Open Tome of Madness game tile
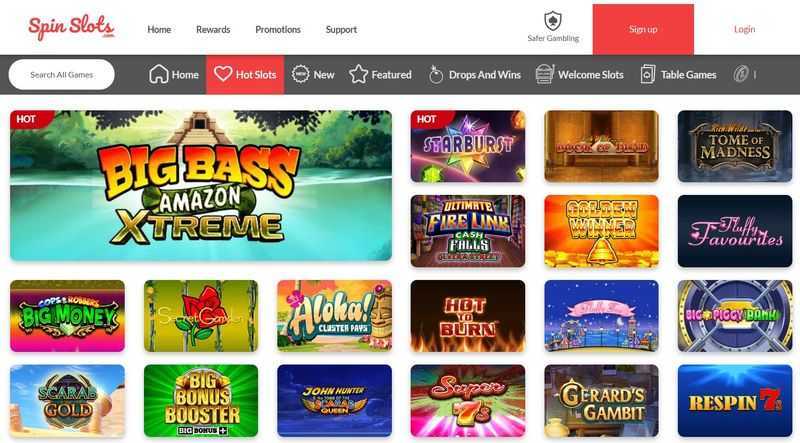The image size is (800, 443). click(735, 146)
